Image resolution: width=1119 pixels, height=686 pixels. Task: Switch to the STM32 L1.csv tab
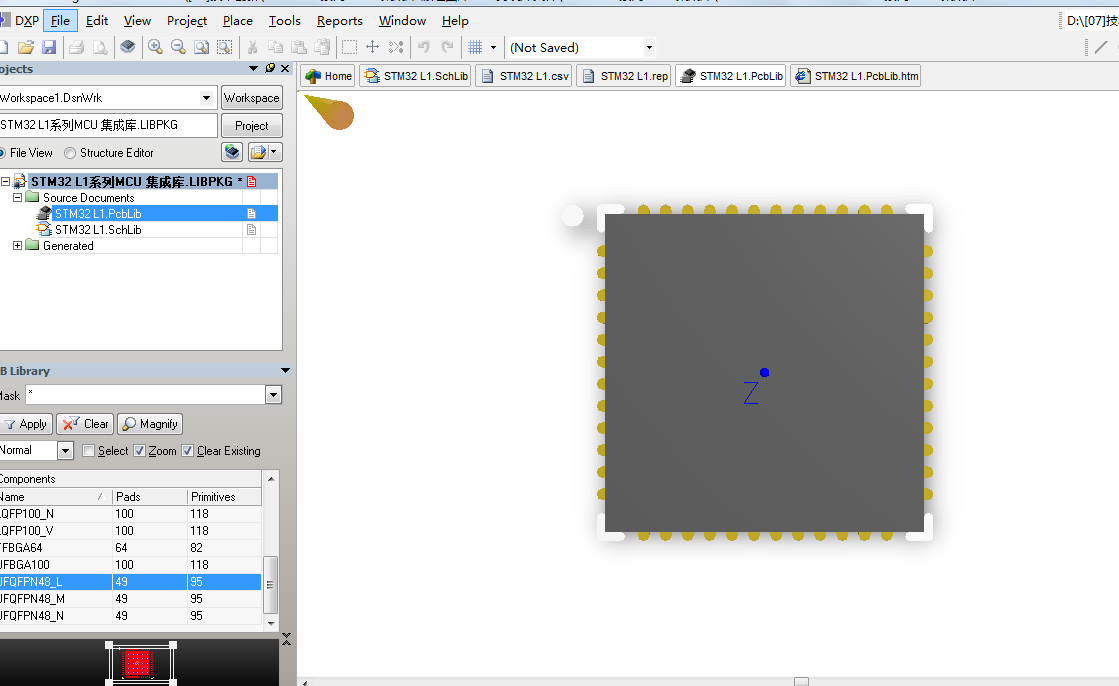[524, 76]
